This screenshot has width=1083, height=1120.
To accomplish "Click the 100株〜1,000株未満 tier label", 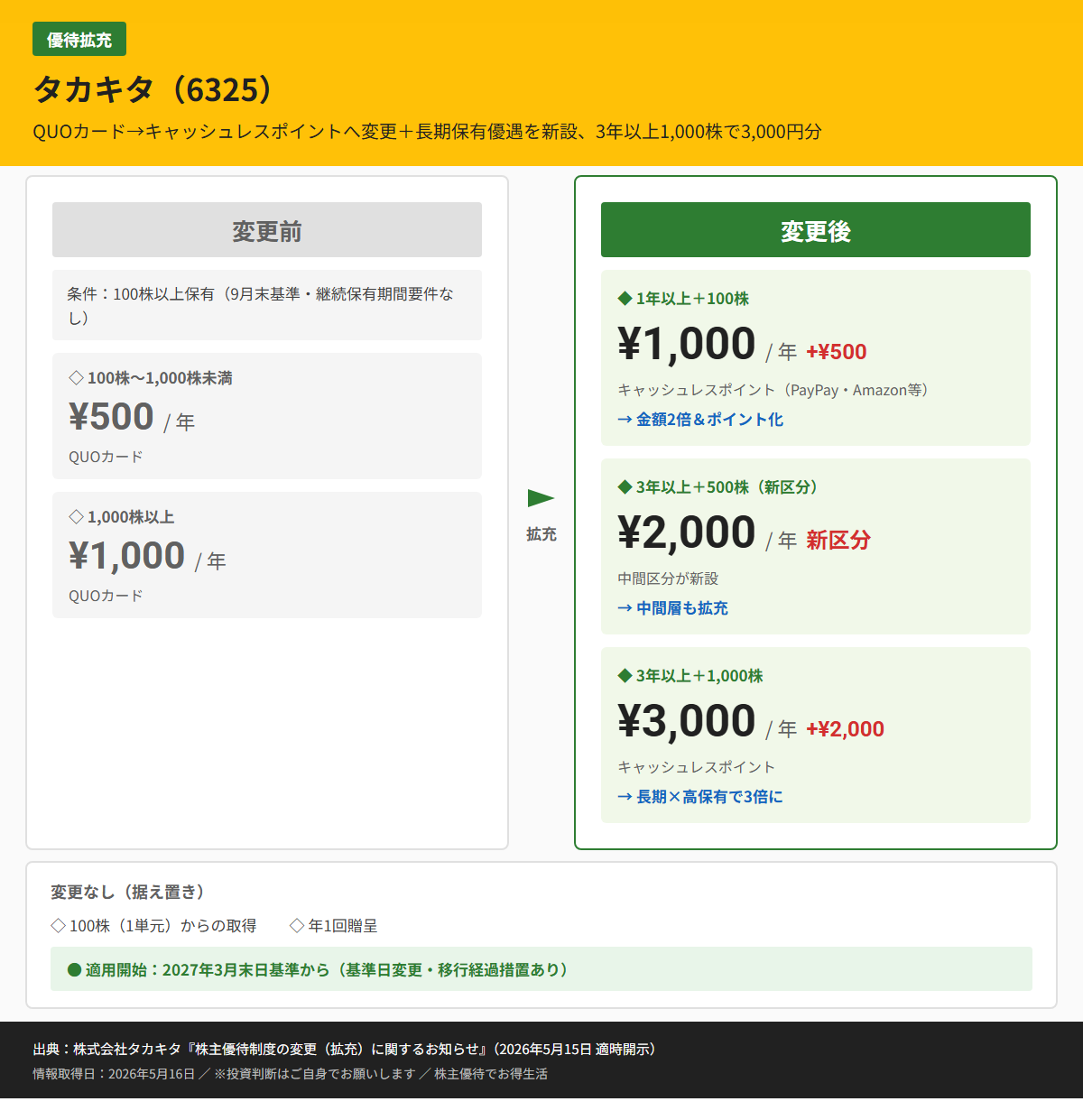I will (160, 378).
